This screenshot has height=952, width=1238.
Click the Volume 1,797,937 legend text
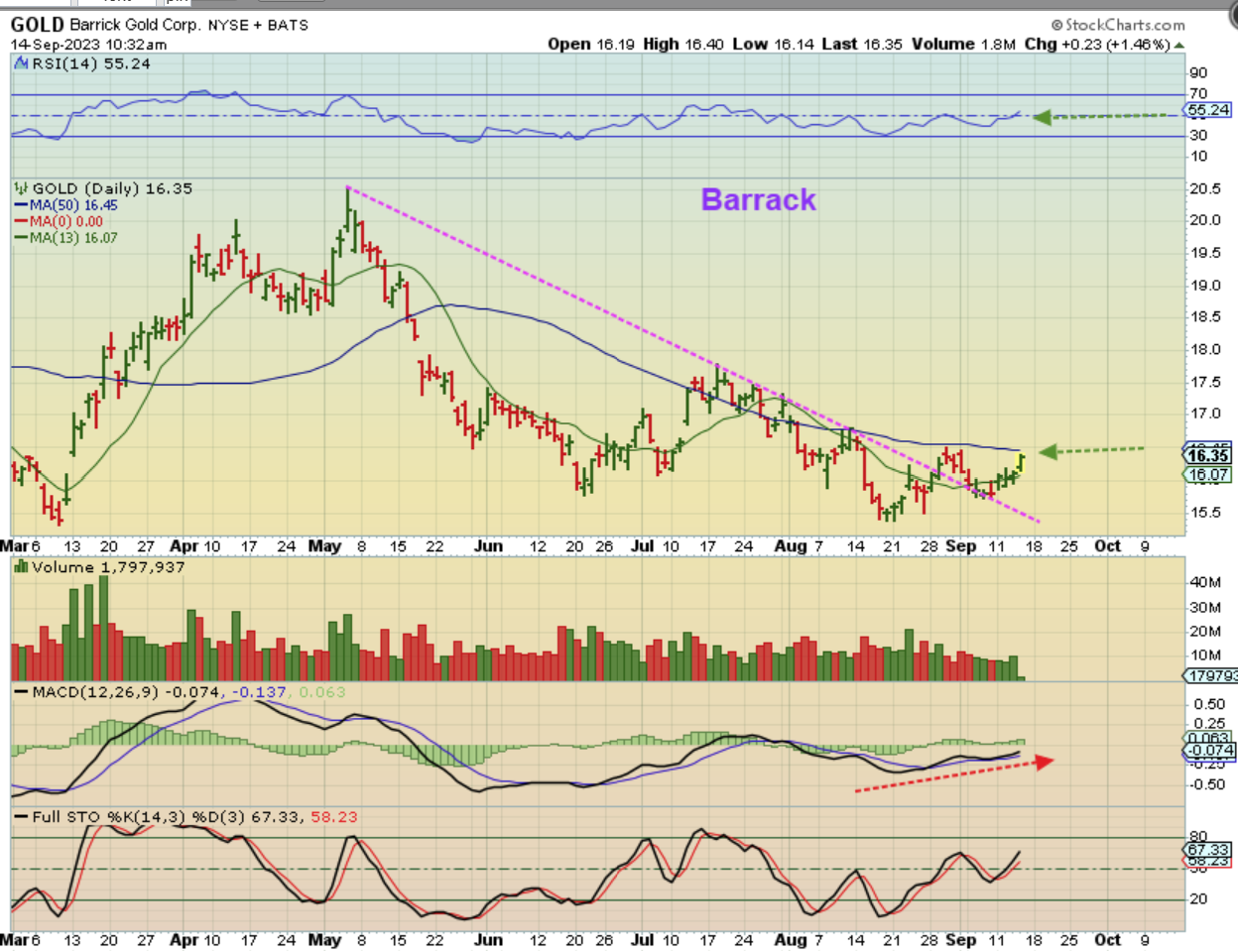pyautogui.click(x=108, y=567)
